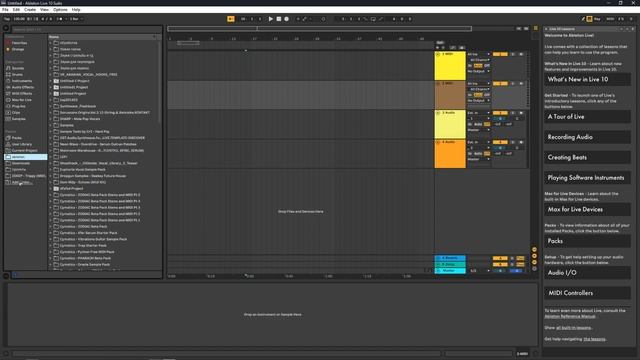The width and height of the screenshot is (640, 360).
Task: Click the browser search field
Action: pos(86,29)
